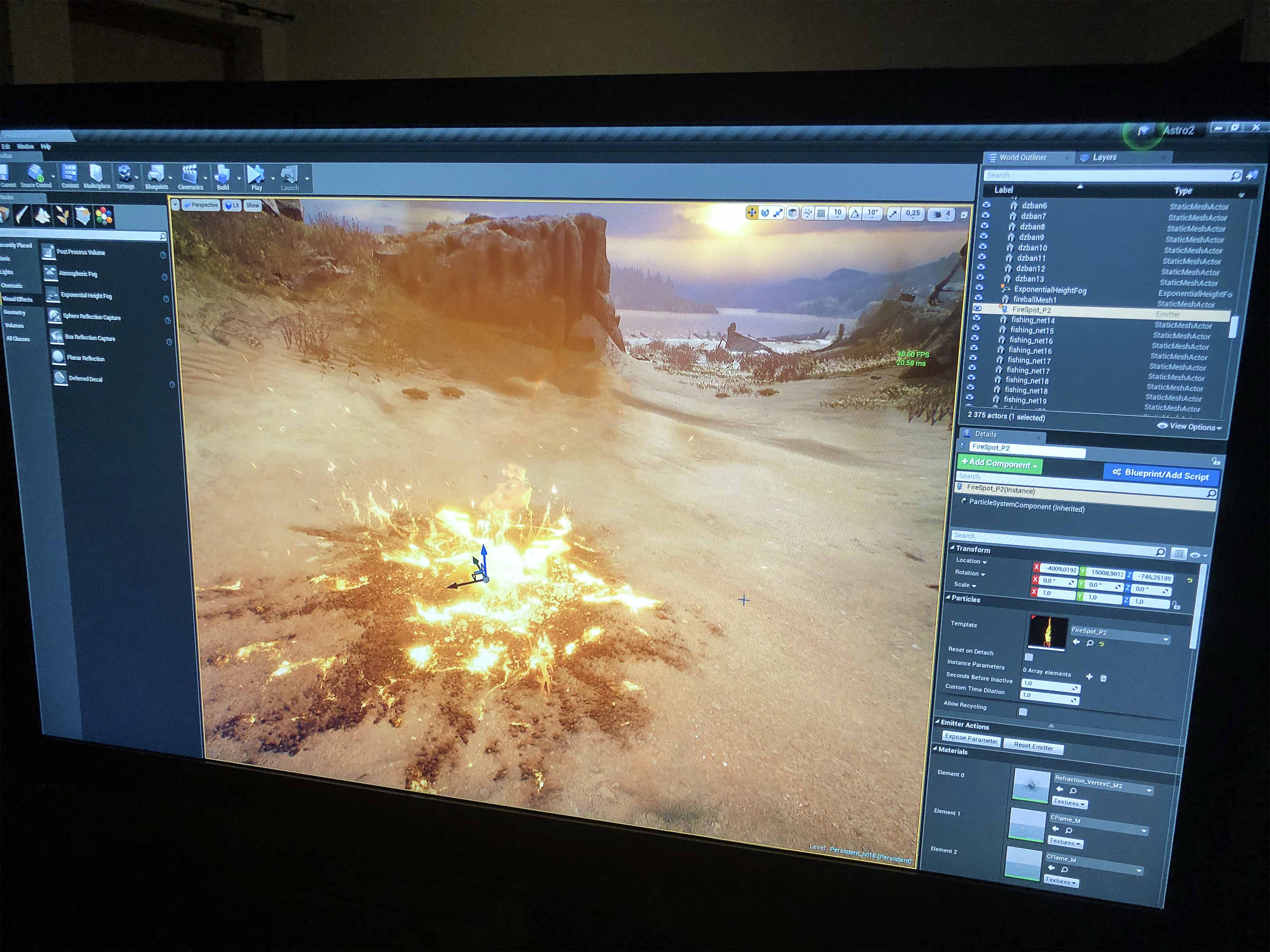Enable the Allow Recycling checkbox

(x=1023, y=712)
